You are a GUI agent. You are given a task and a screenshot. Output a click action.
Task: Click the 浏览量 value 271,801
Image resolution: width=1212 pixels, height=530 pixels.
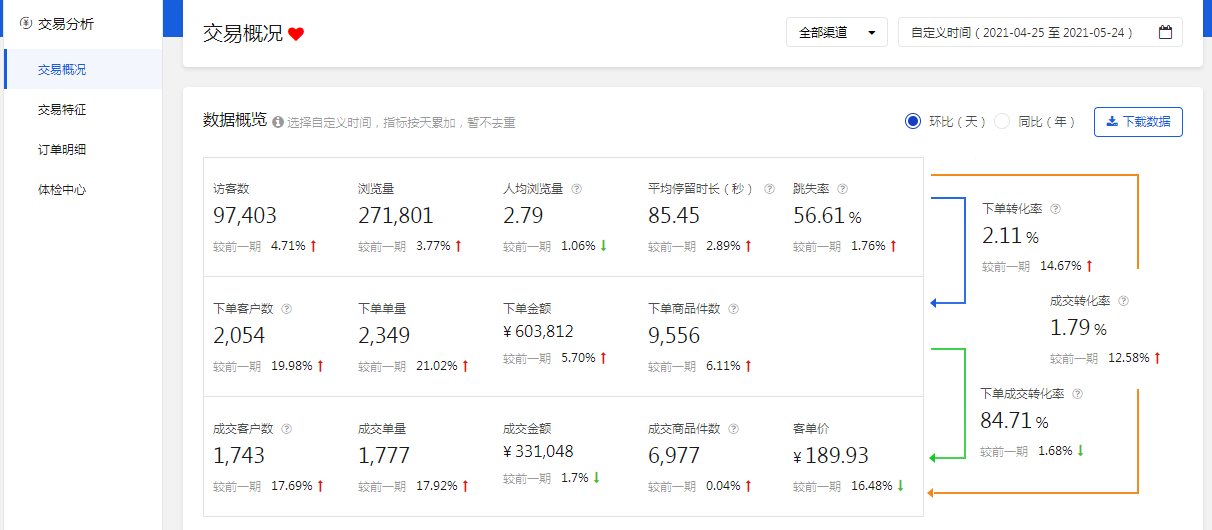pyautogui.click(x=396, y=215)
